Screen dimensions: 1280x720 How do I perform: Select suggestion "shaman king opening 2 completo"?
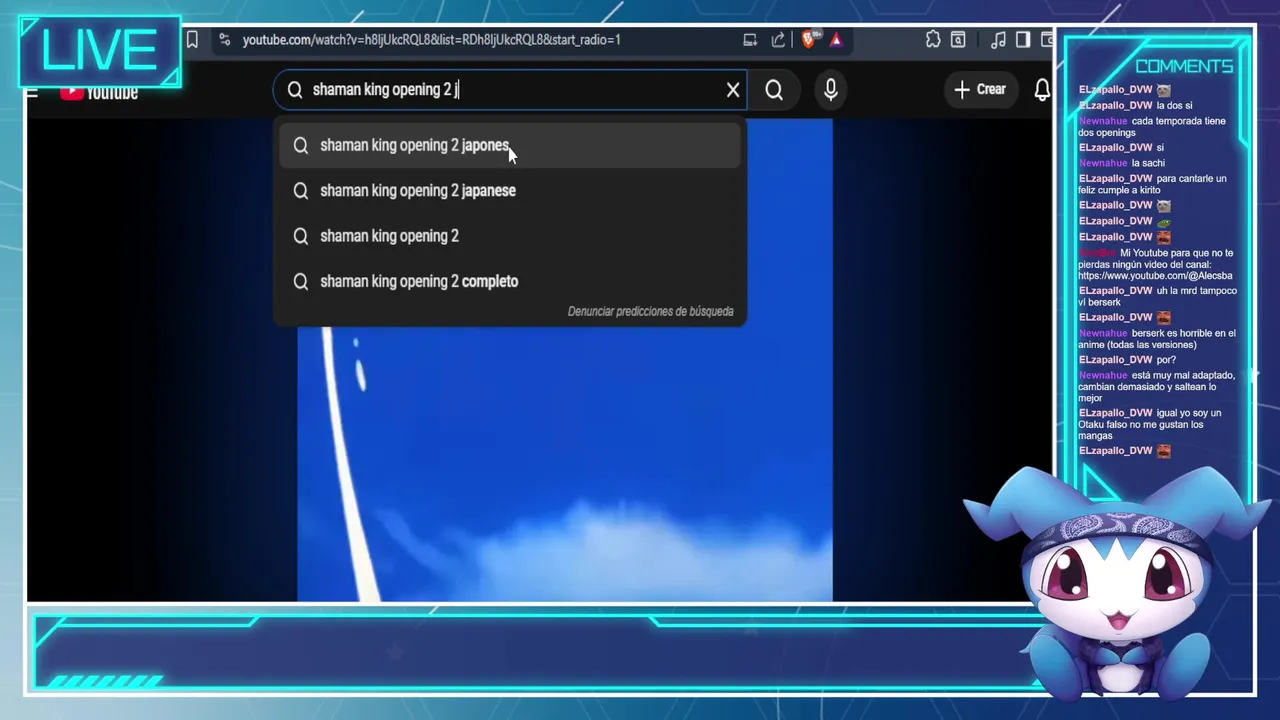tap(510, 281)
